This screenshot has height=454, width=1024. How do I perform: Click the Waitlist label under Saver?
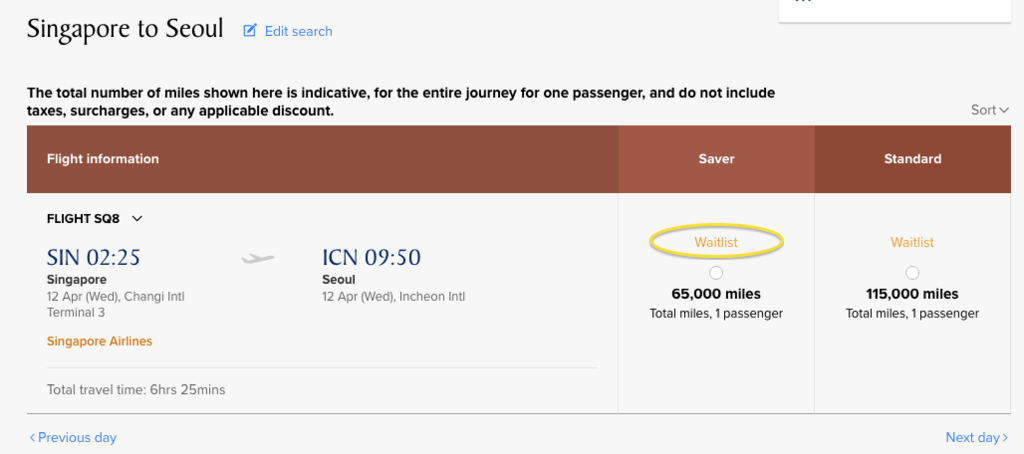click(x=716, y=242)
